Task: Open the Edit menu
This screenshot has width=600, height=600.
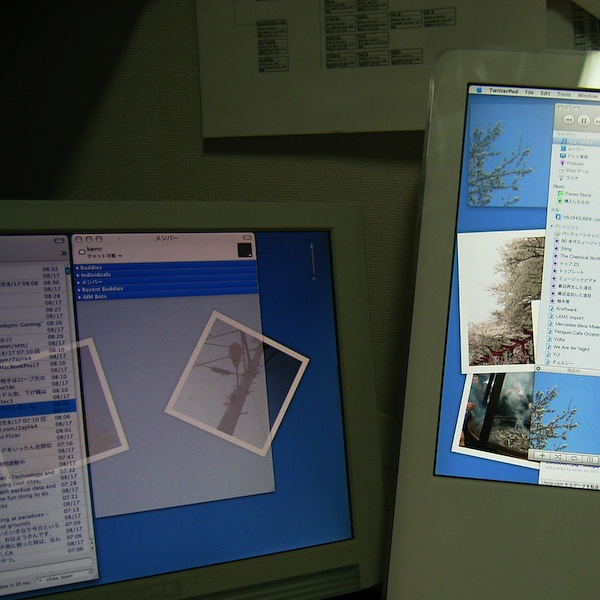Action: coord(545,93)
